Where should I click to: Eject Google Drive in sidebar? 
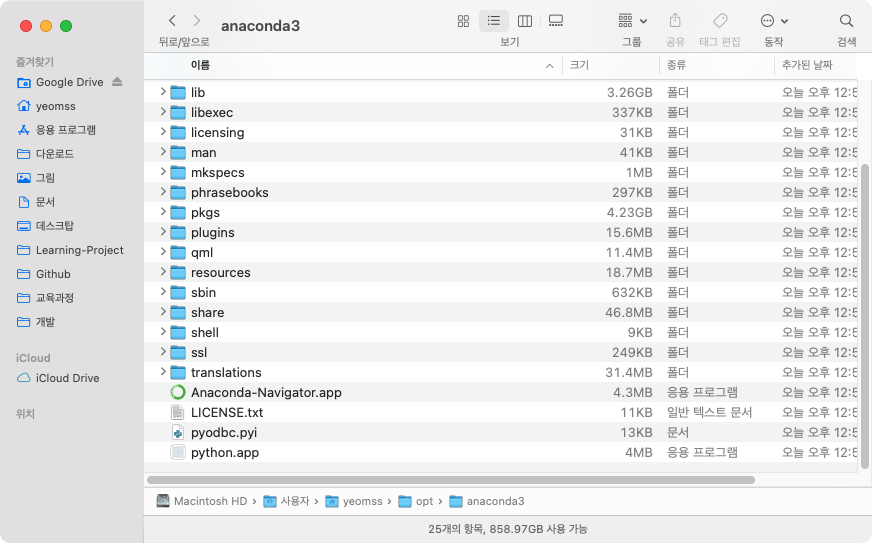point(117,82)
